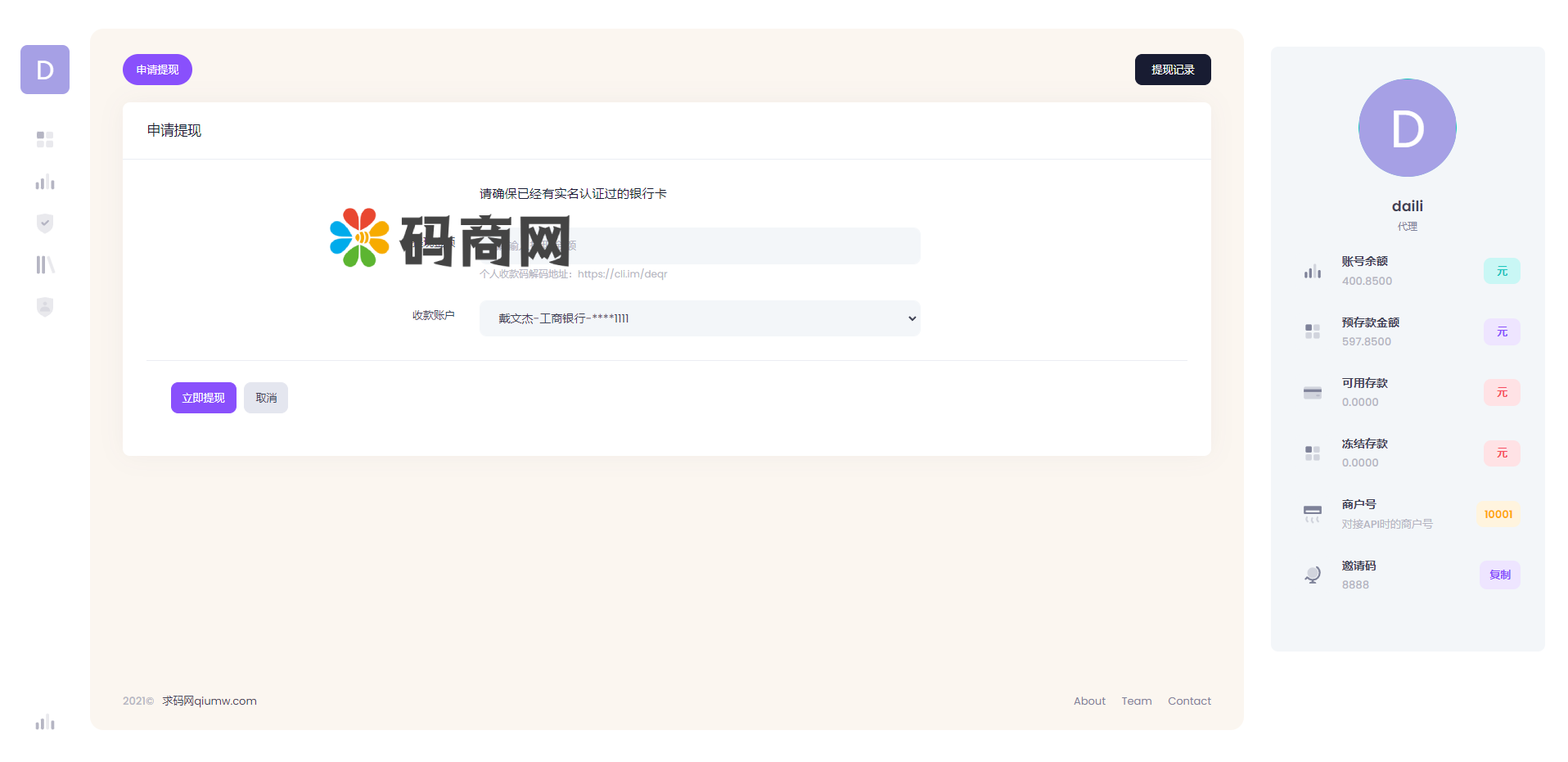Open the library books sidebar icon

(45, 264)
